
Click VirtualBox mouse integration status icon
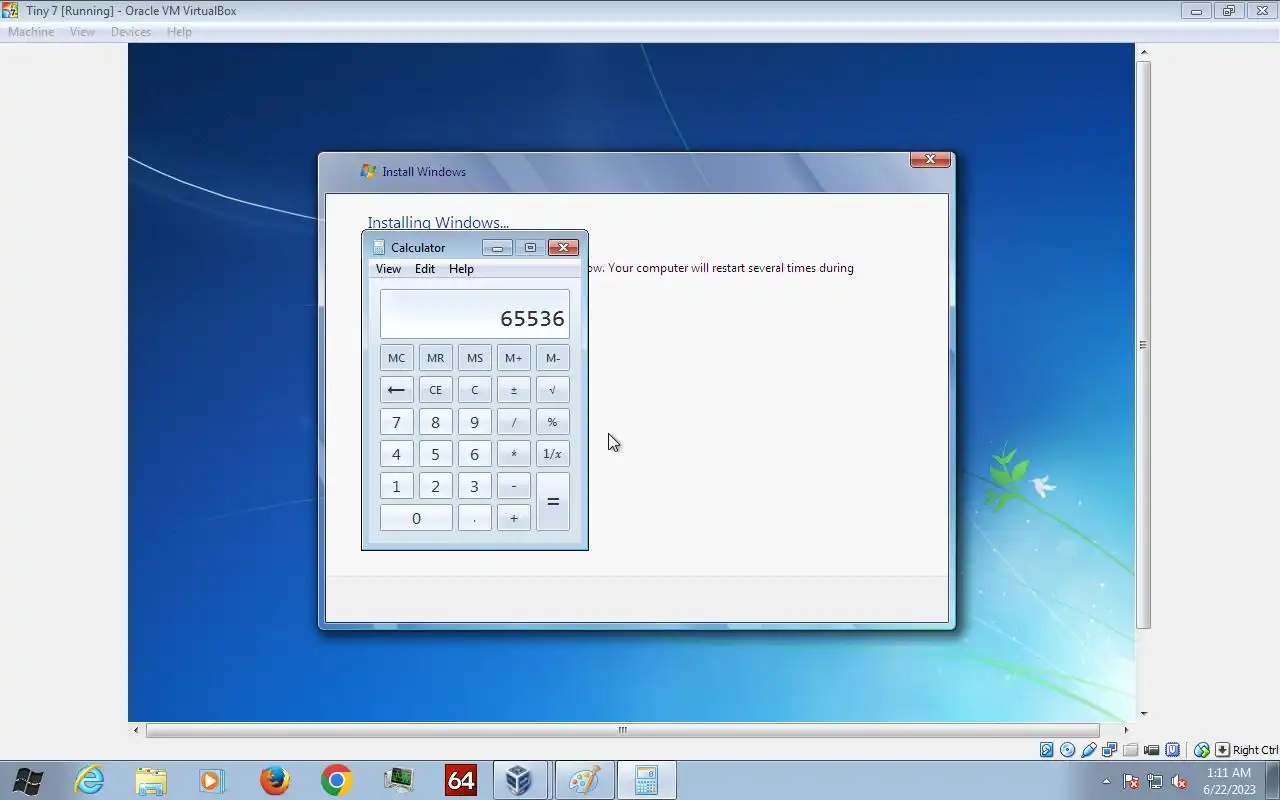[x=1202, y=750]
